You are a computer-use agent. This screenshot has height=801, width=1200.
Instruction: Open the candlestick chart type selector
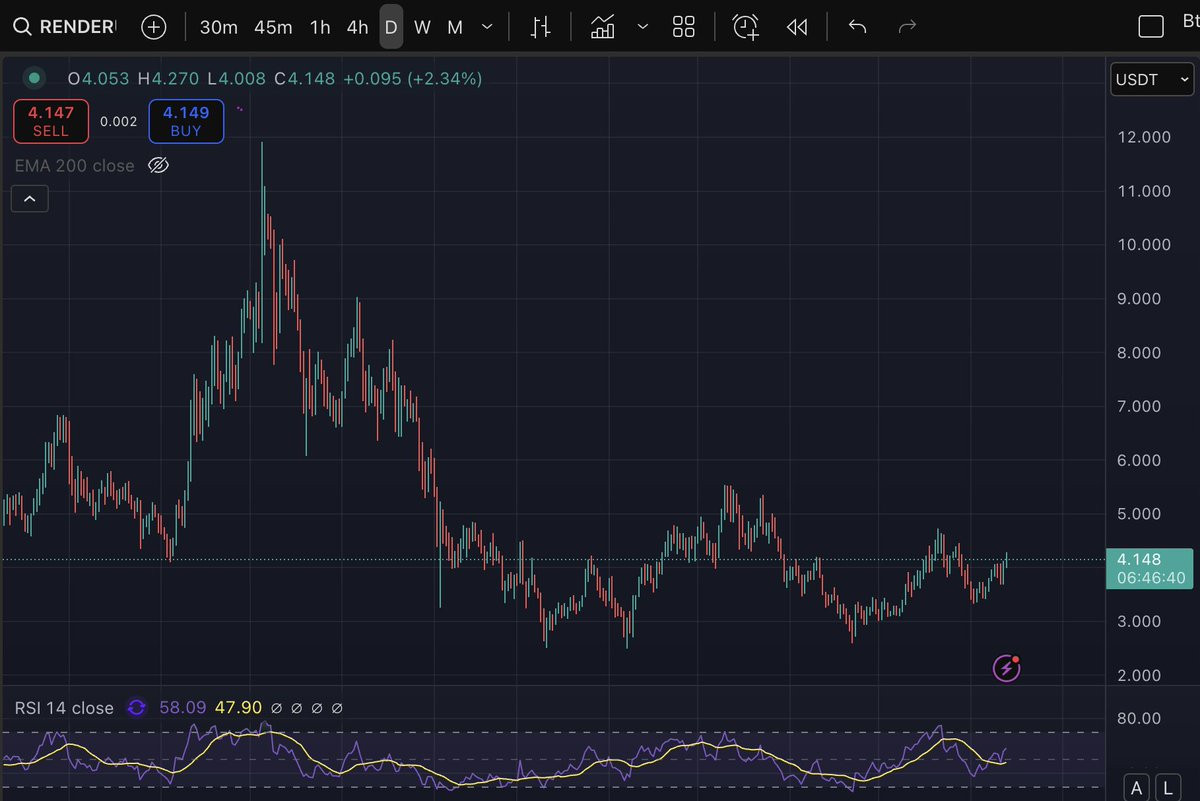click(541, 27)
